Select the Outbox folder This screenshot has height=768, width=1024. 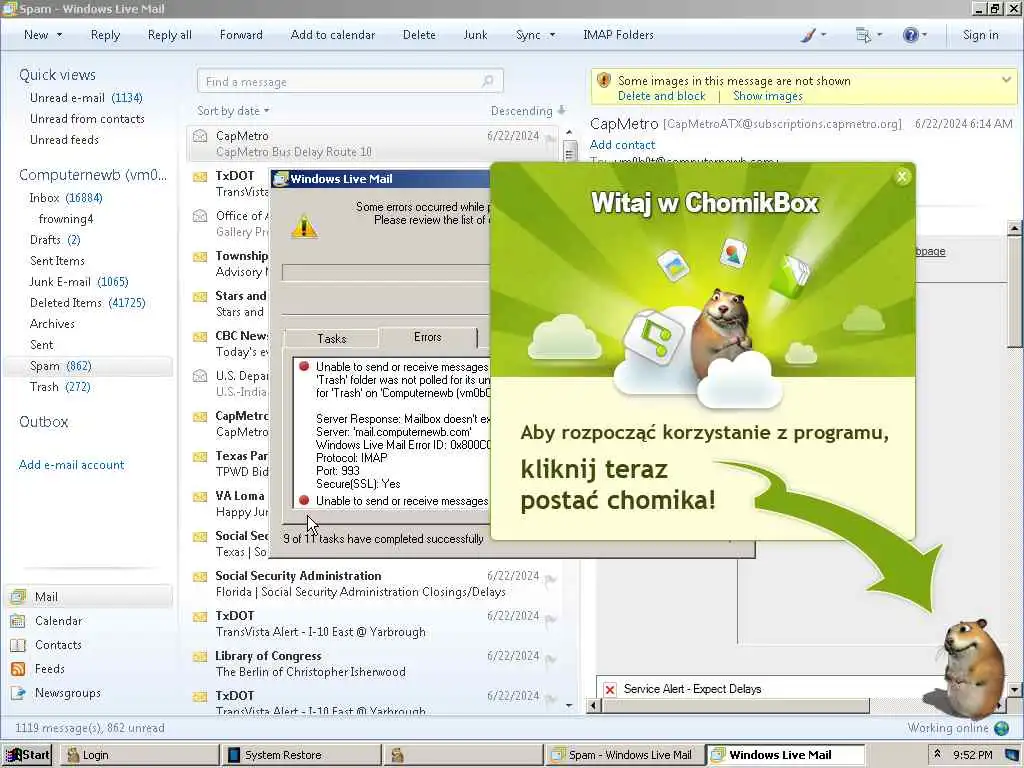point(44,422)
